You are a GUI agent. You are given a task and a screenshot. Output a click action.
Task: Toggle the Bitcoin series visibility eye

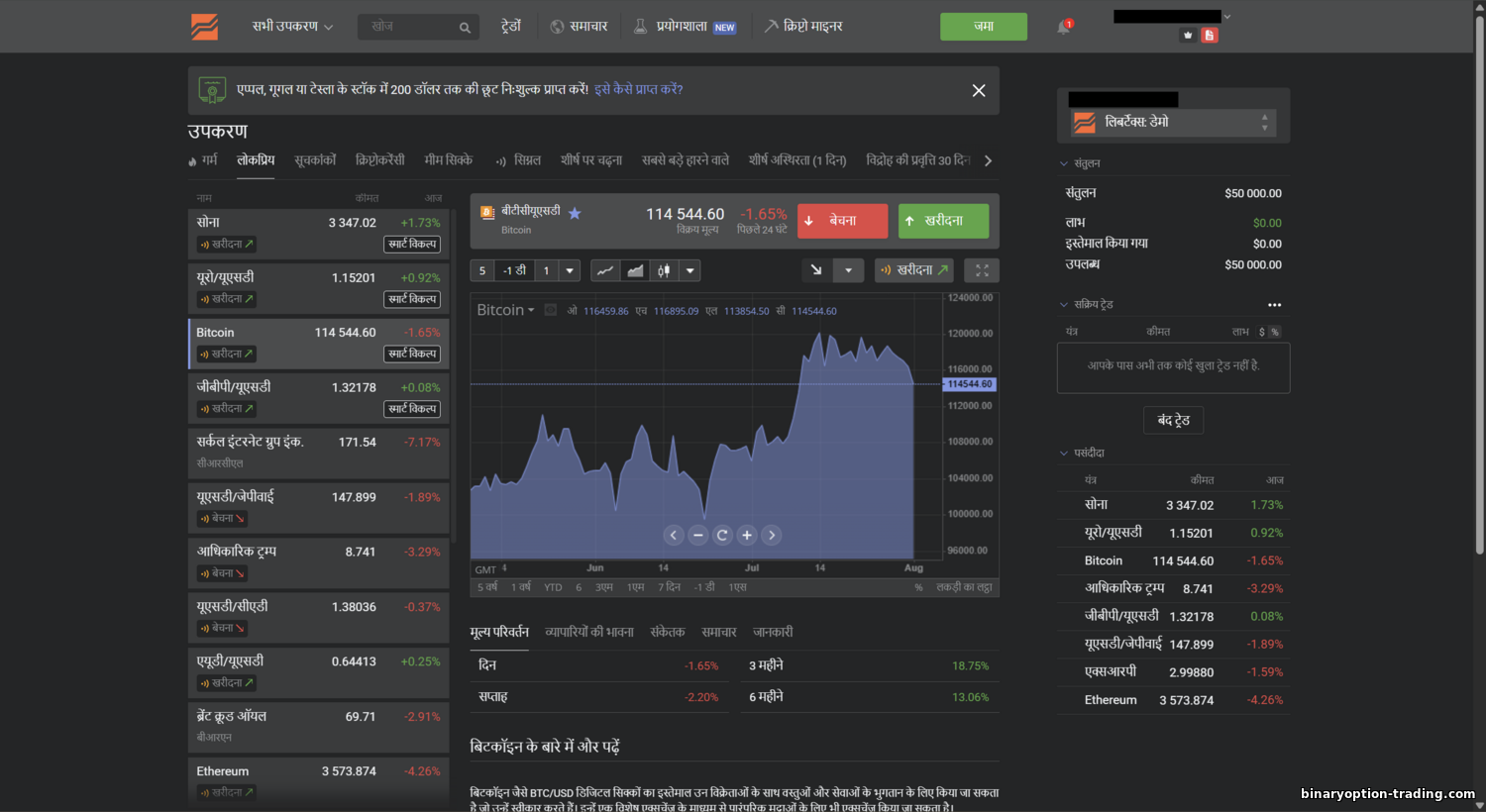coord(551,310)
